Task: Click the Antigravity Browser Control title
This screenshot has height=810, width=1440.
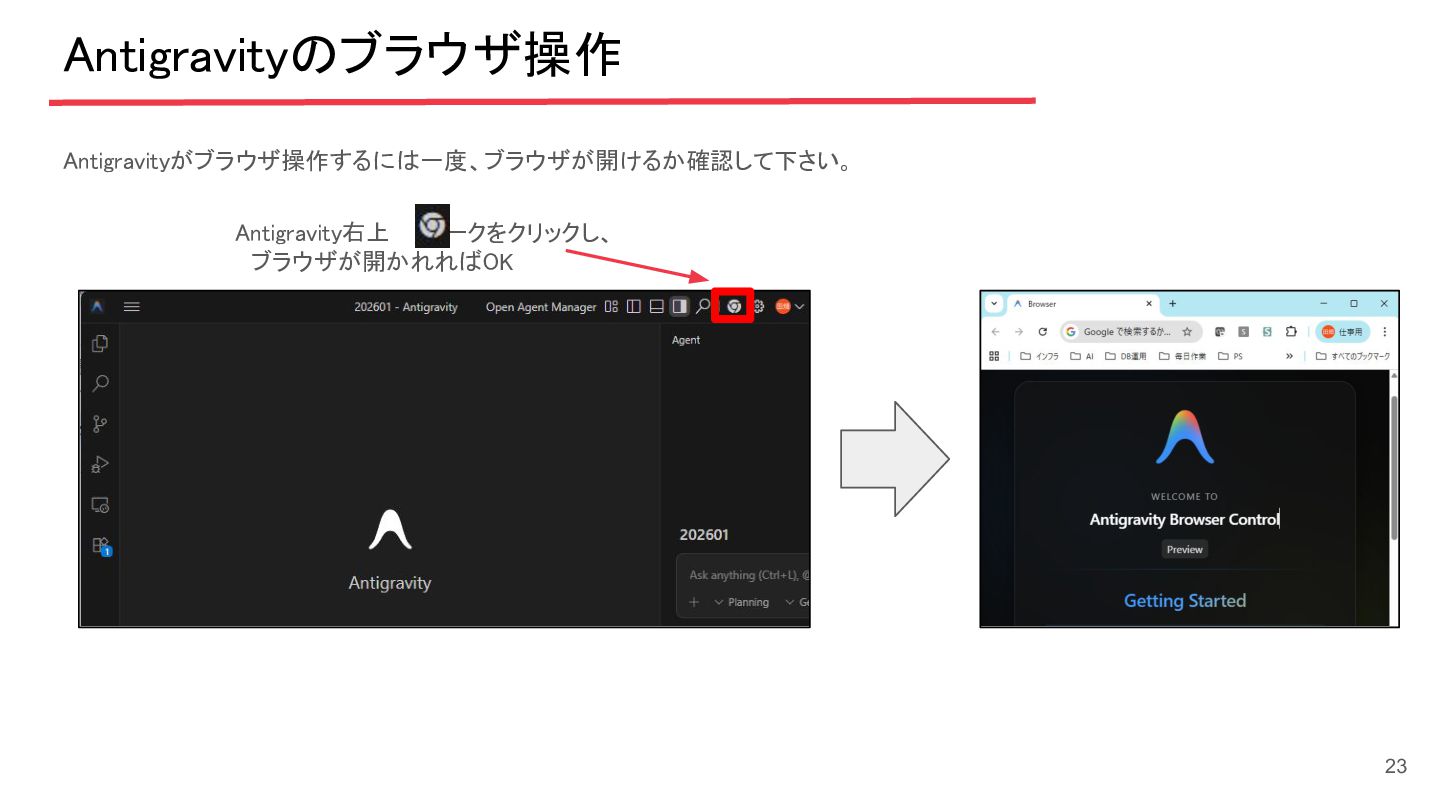Action: pos(1184,520)
